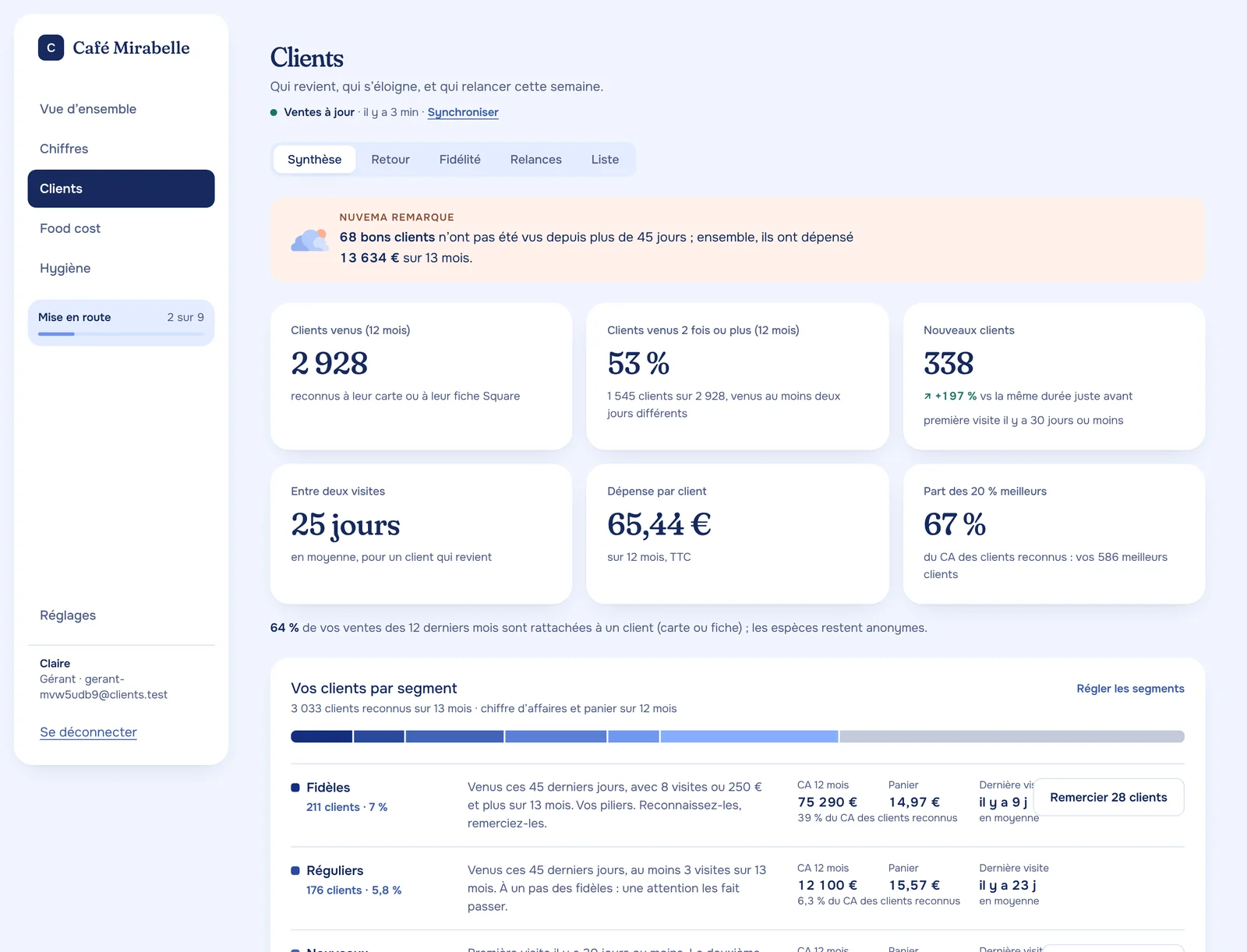Click the Réguliers segment name

(335, 871)
